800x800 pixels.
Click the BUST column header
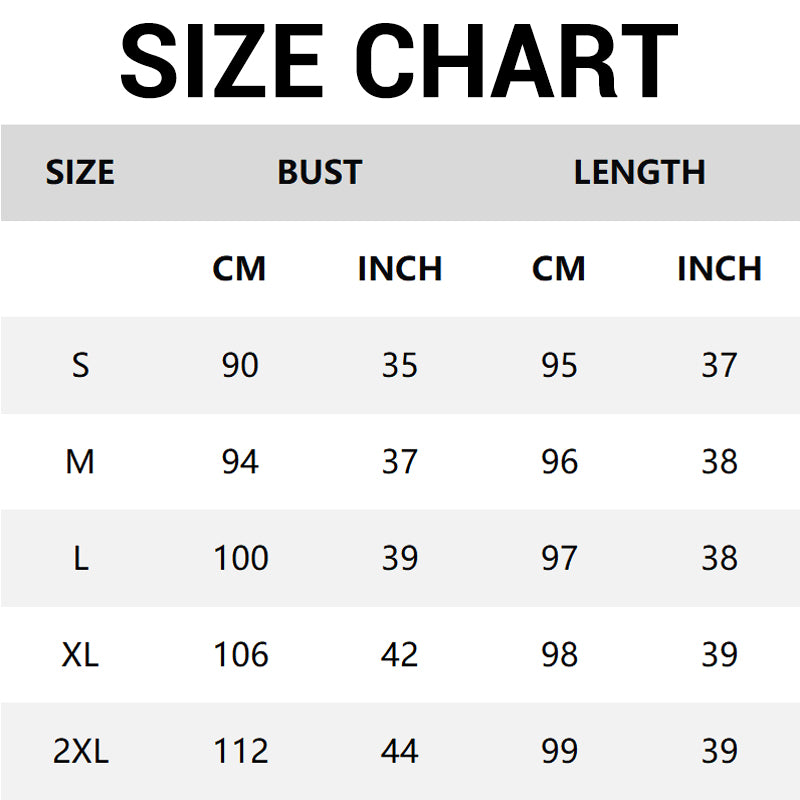319,172
